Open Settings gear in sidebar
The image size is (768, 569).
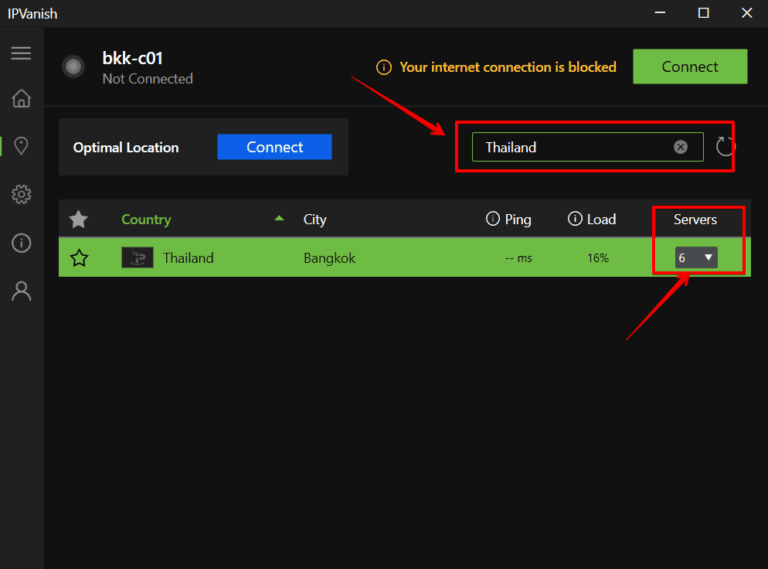[21, 194]
